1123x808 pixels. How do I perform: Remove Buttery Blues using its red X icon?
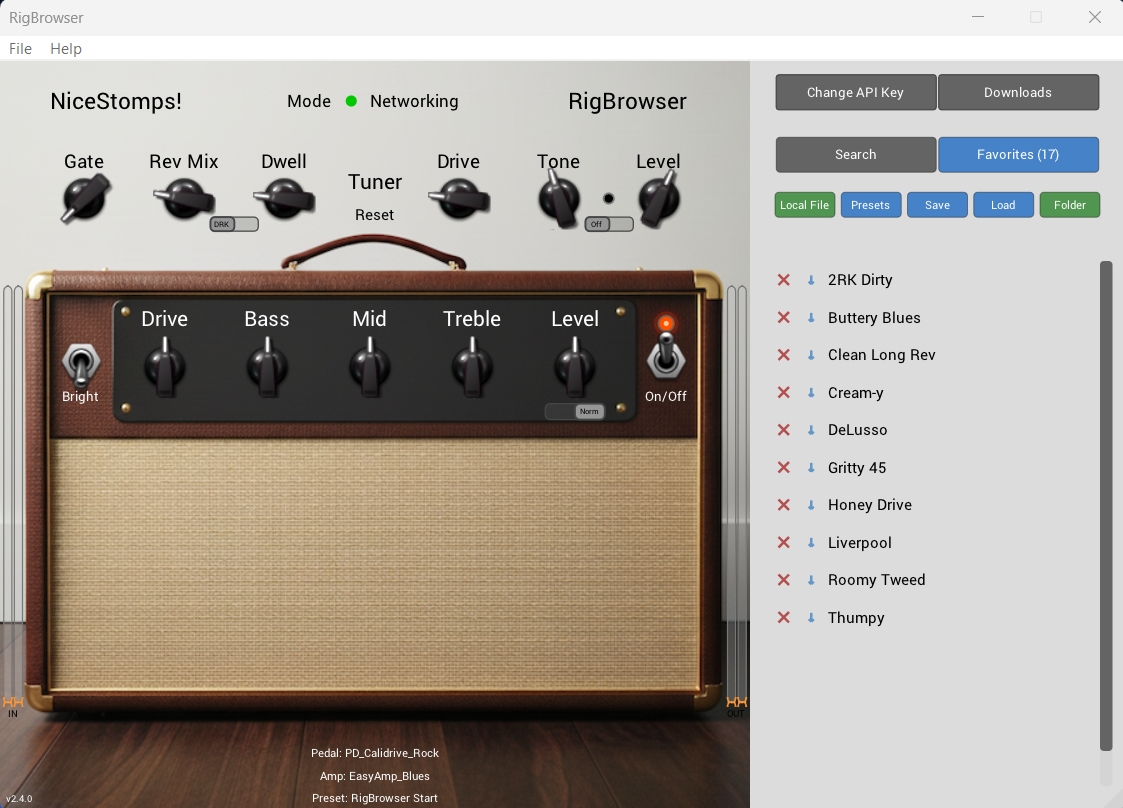783,318
